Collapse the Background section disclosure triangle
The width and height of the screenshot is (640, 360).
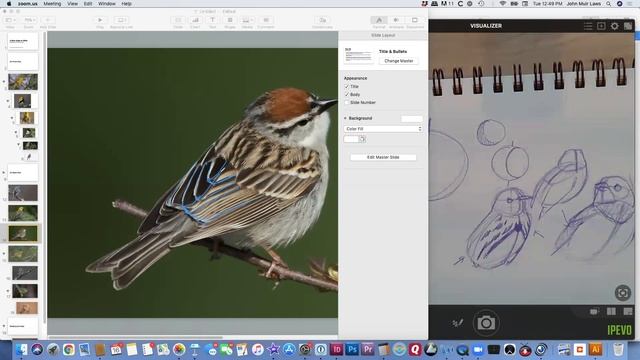[x=345, y=118]
